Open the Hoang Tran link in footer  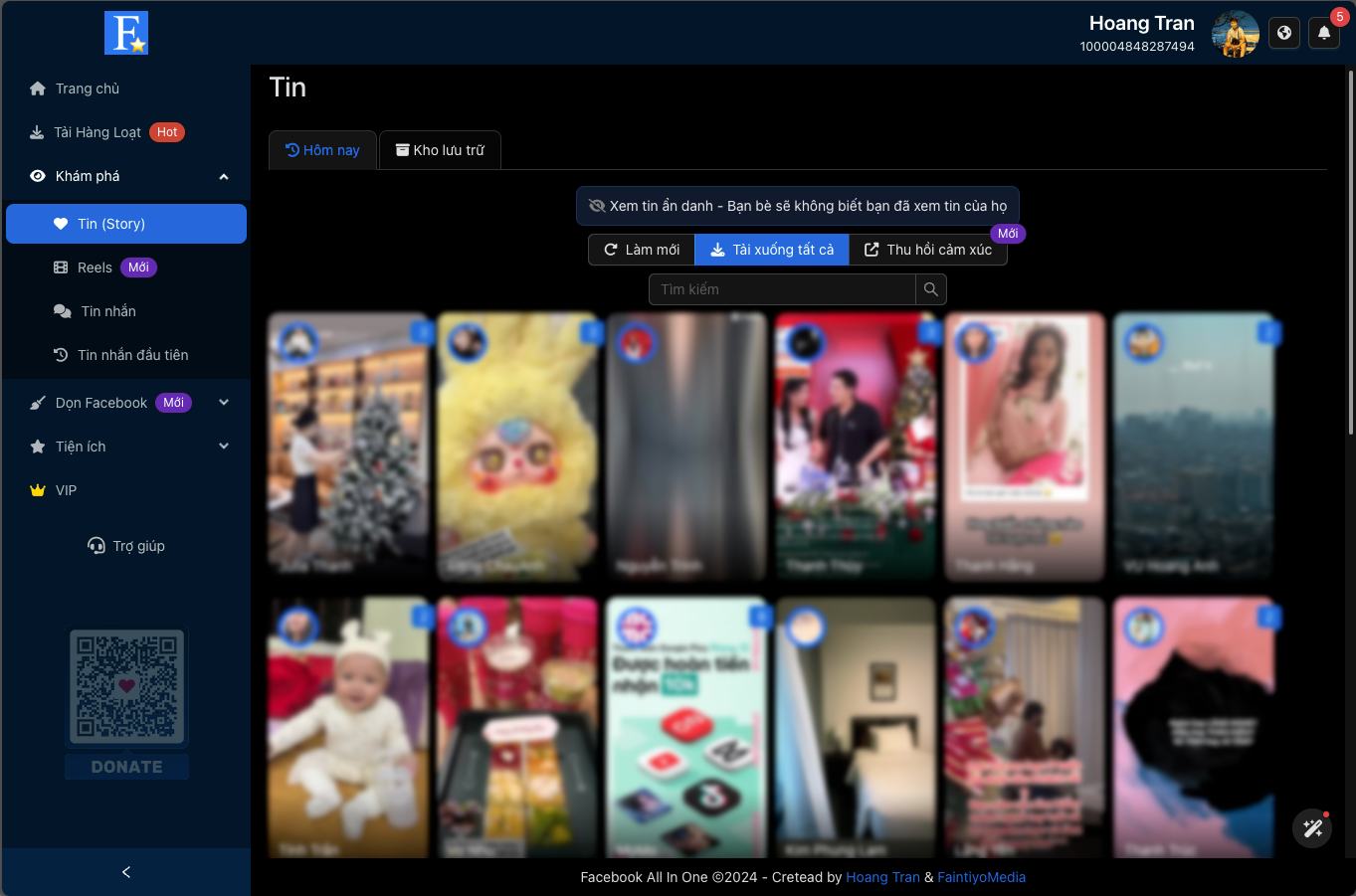(x=882, y=877)
